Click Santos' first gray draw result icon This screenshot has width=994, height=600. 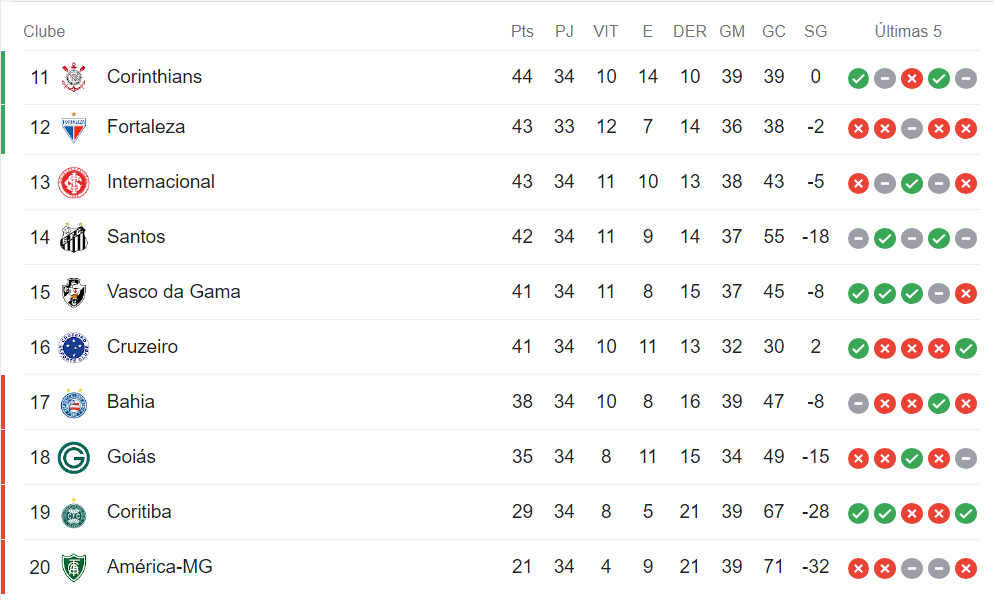pyautogui.click(x=858, y=238)
